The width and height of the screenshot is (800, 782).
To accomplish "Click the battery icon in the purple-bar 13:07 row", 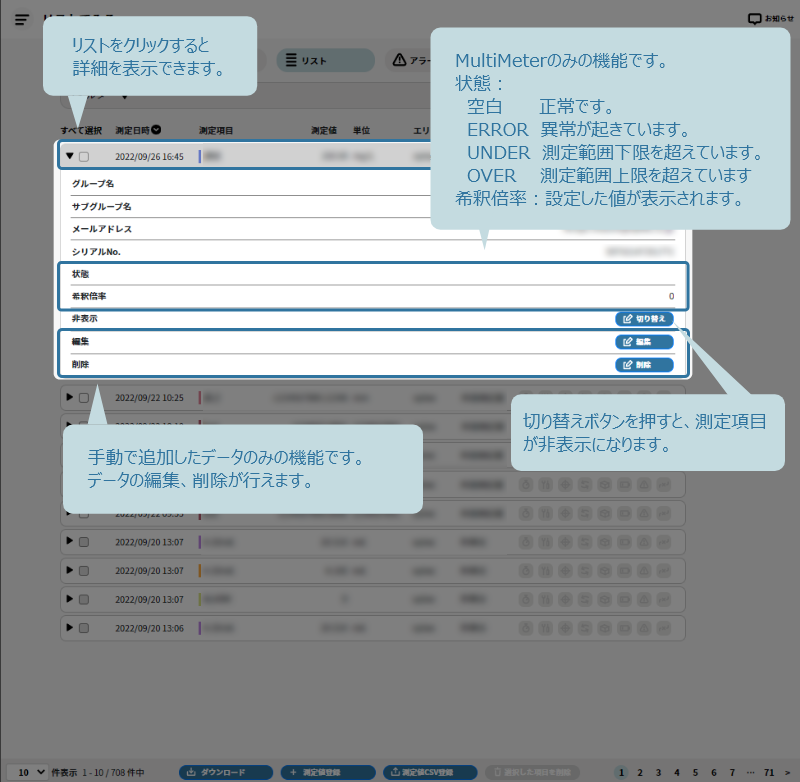I will 624,542.
